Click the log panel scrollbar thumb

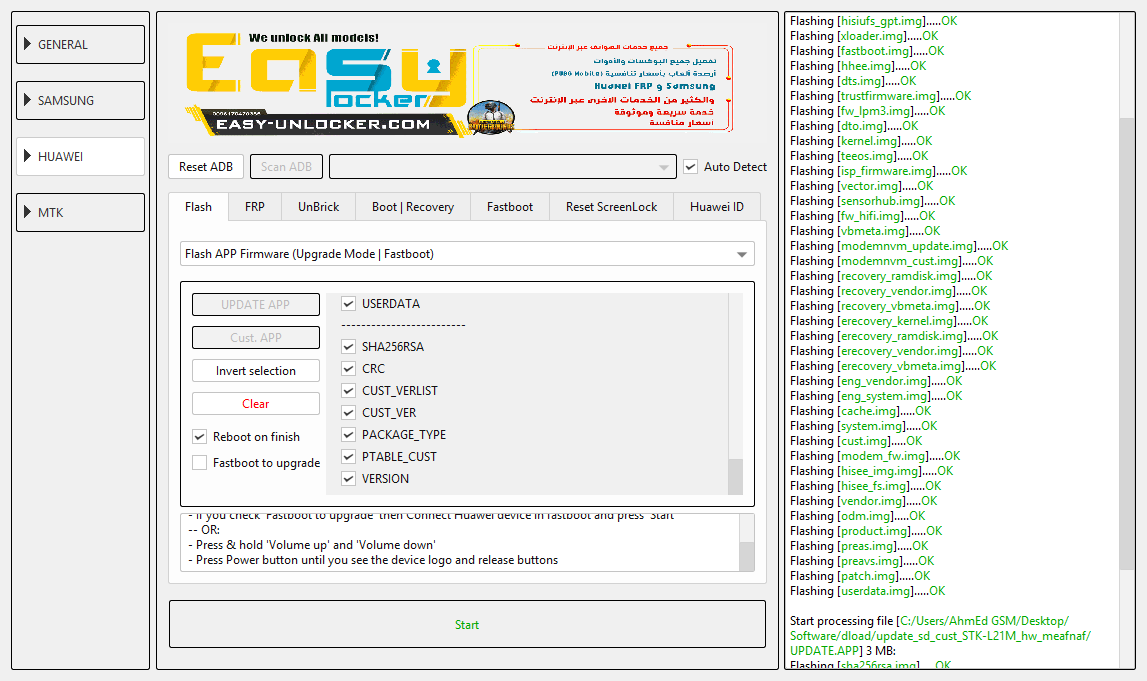(1127, 342)
